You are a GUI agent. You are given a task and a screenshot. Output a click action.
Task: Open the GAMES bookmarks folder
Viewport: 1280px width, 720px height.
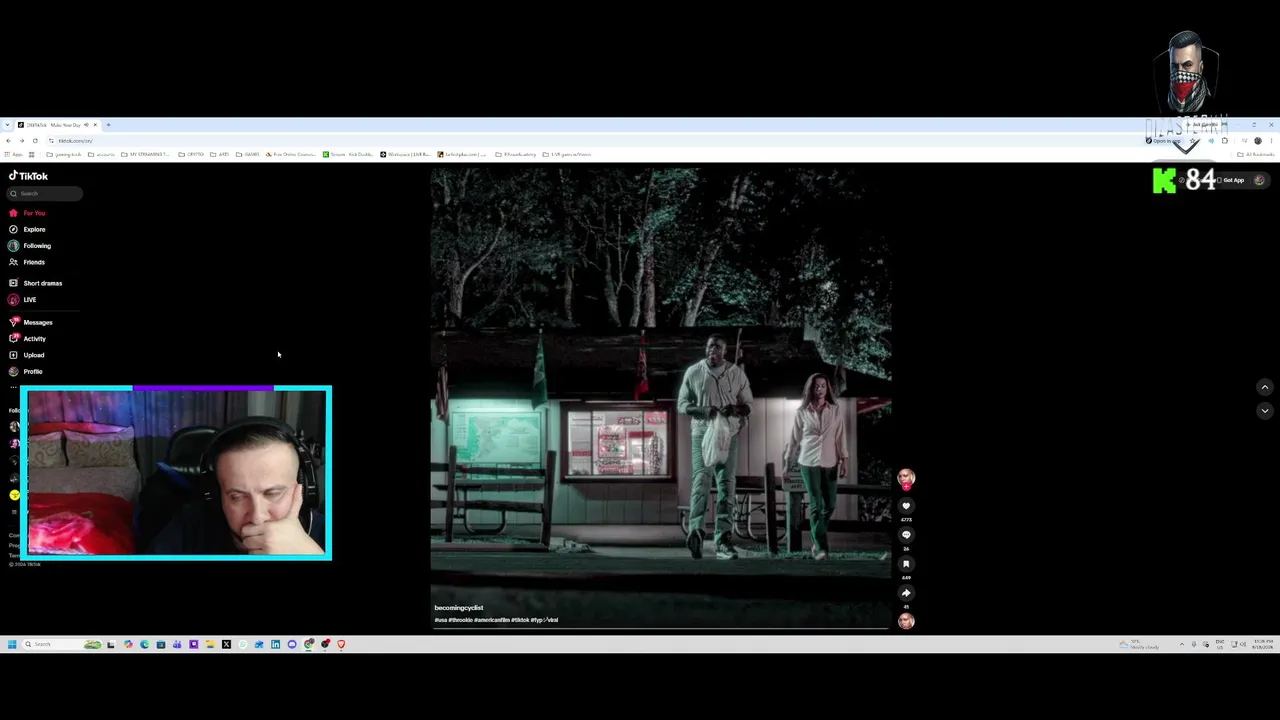pos(248,154)
